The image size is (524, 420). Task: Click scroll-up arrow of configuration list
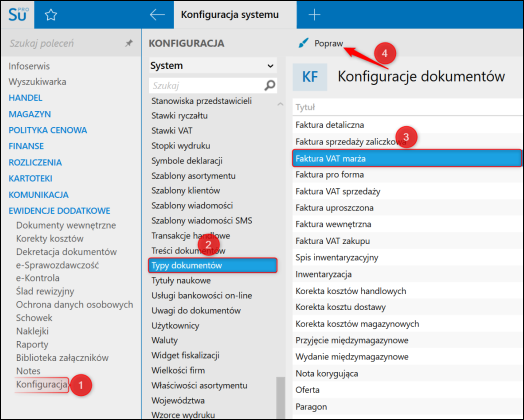(x=280, y=104)
